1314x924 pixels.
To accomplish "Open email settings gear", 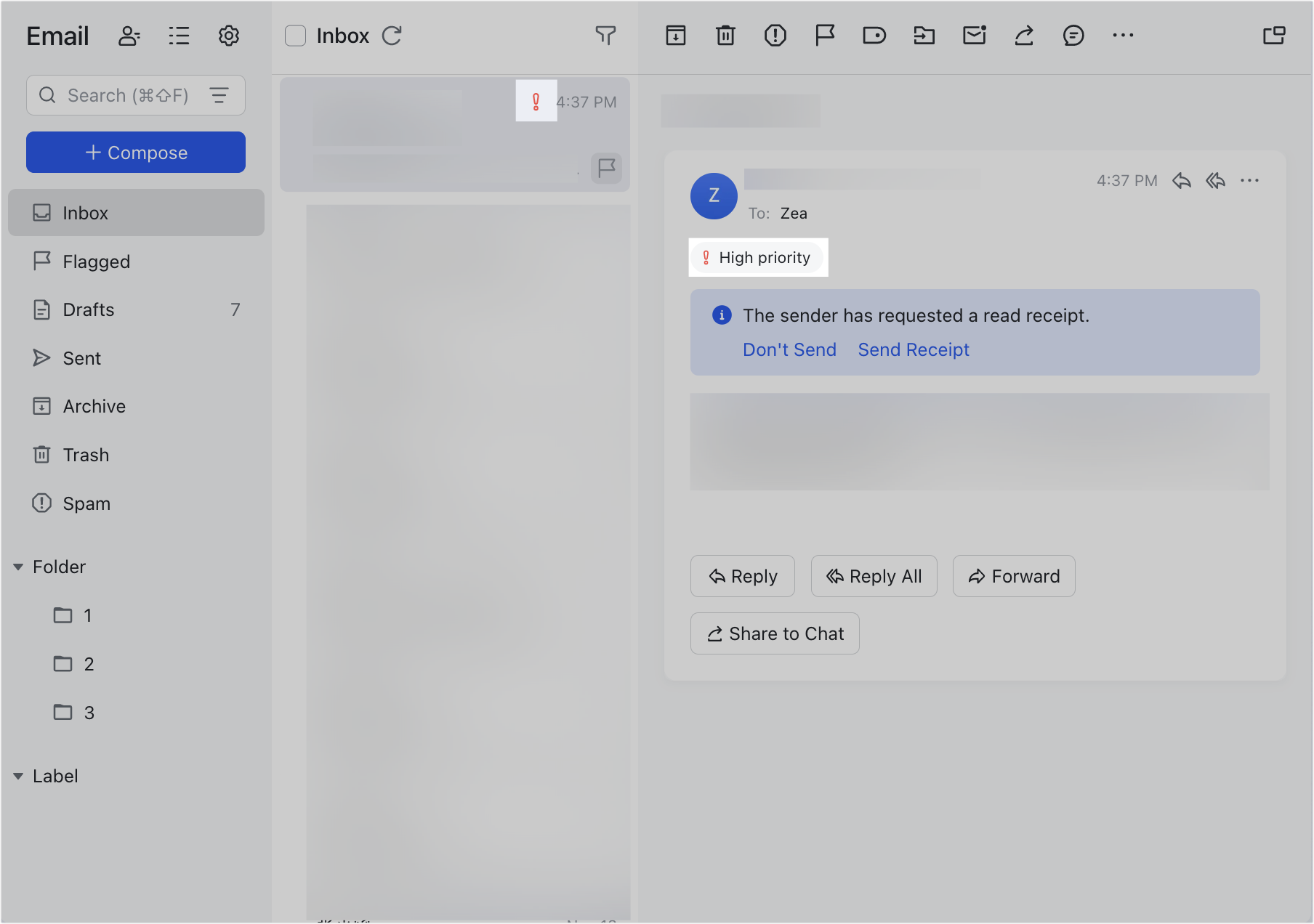I will click(x=228, y=35).
